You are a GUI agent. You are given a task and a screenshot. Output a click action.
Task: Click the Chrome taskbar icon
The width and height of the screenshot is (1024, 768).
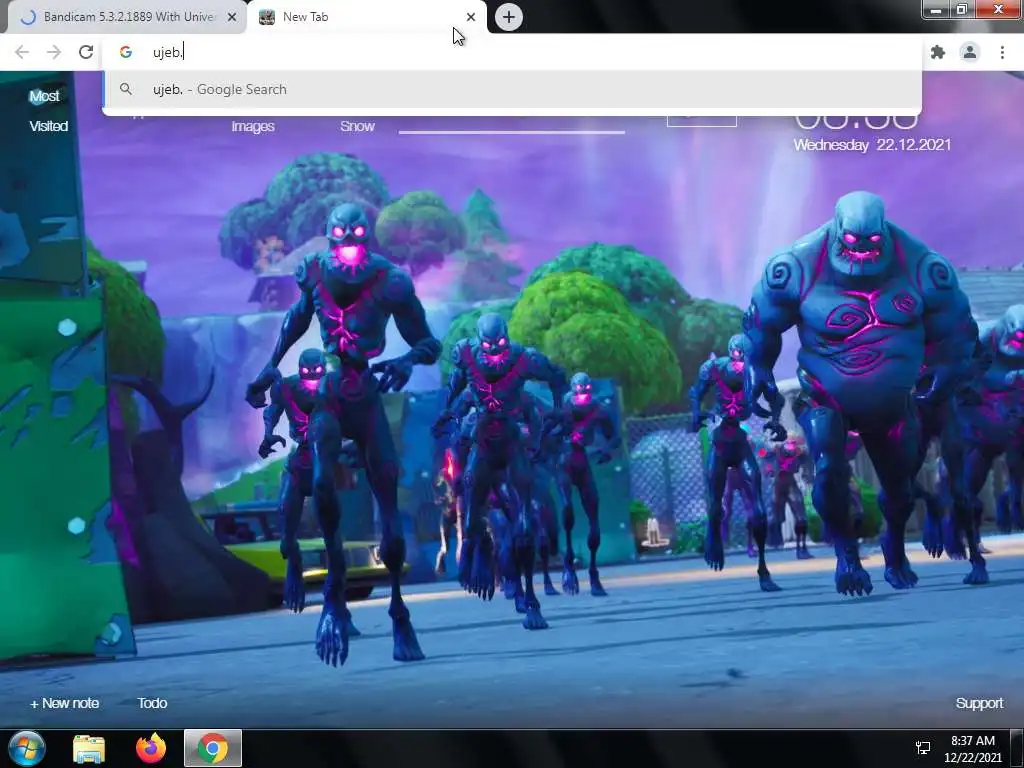(x=213, y=748)
